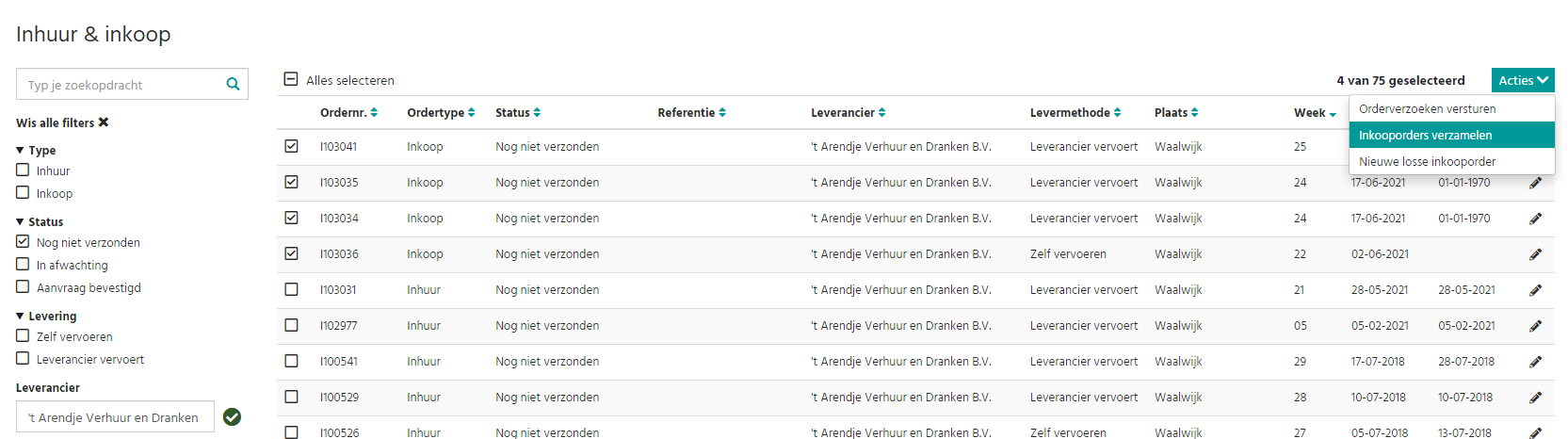Uncheck the row I103041 checkbox

(291, 146)
